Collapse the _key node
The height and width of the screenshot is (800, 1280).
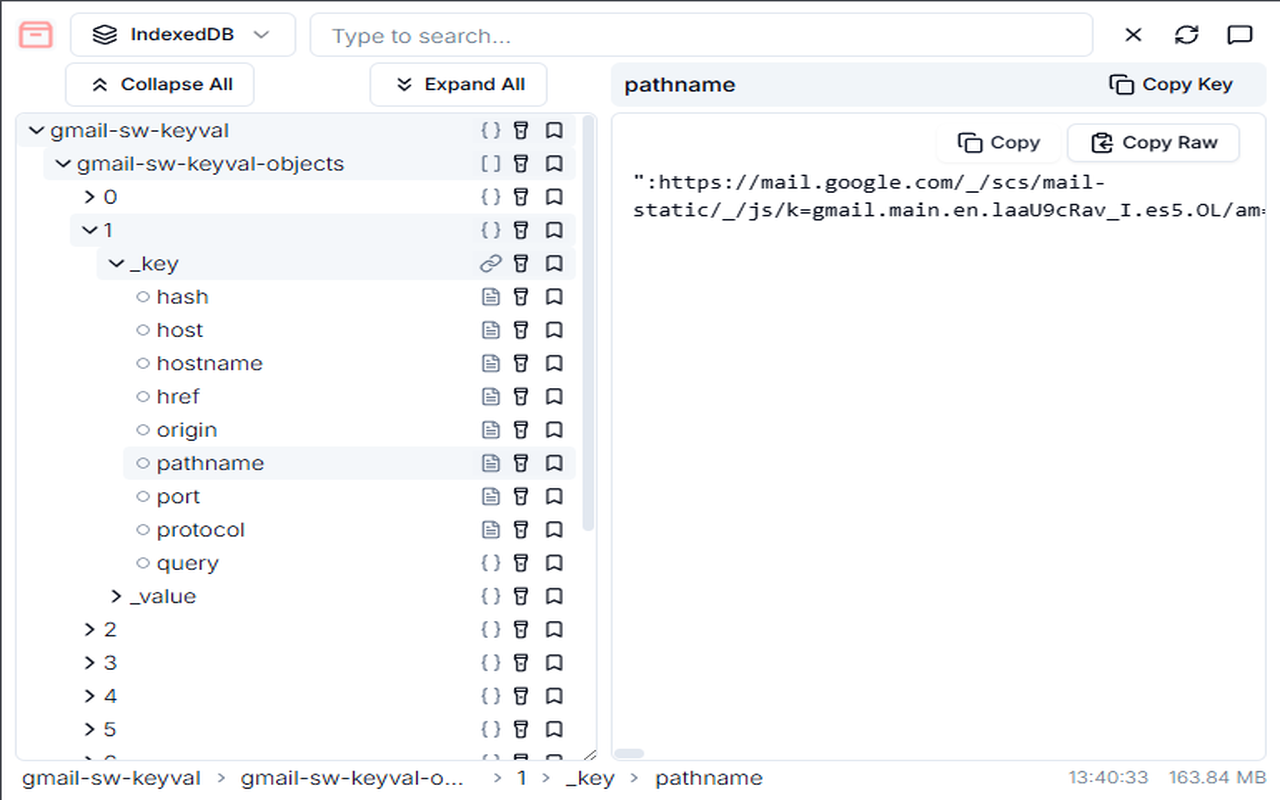pos(115,263)
